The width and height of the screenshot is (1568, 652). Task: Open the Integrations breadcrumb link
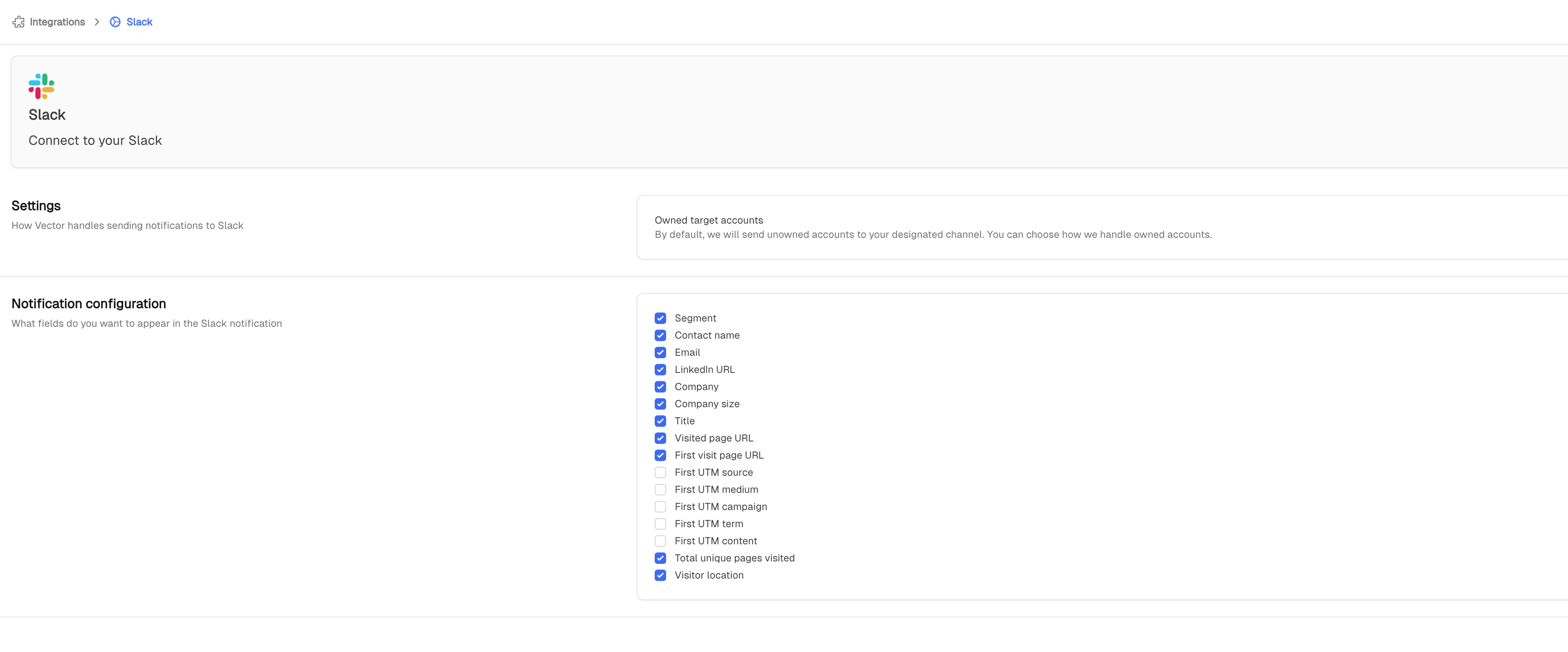(57, 22)
